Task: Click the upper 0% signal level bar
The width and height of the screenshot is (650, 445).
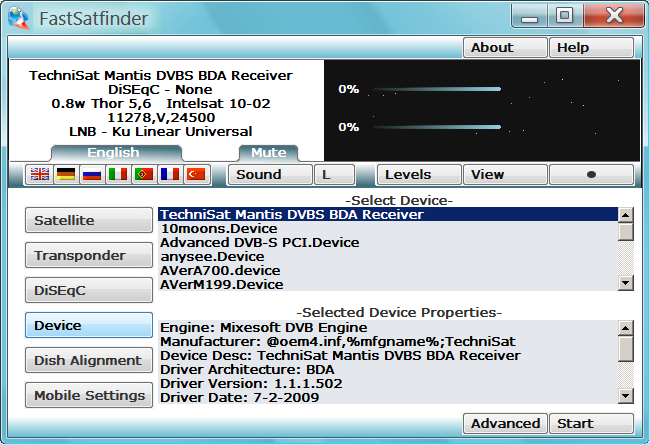Action: click(437, 89)
